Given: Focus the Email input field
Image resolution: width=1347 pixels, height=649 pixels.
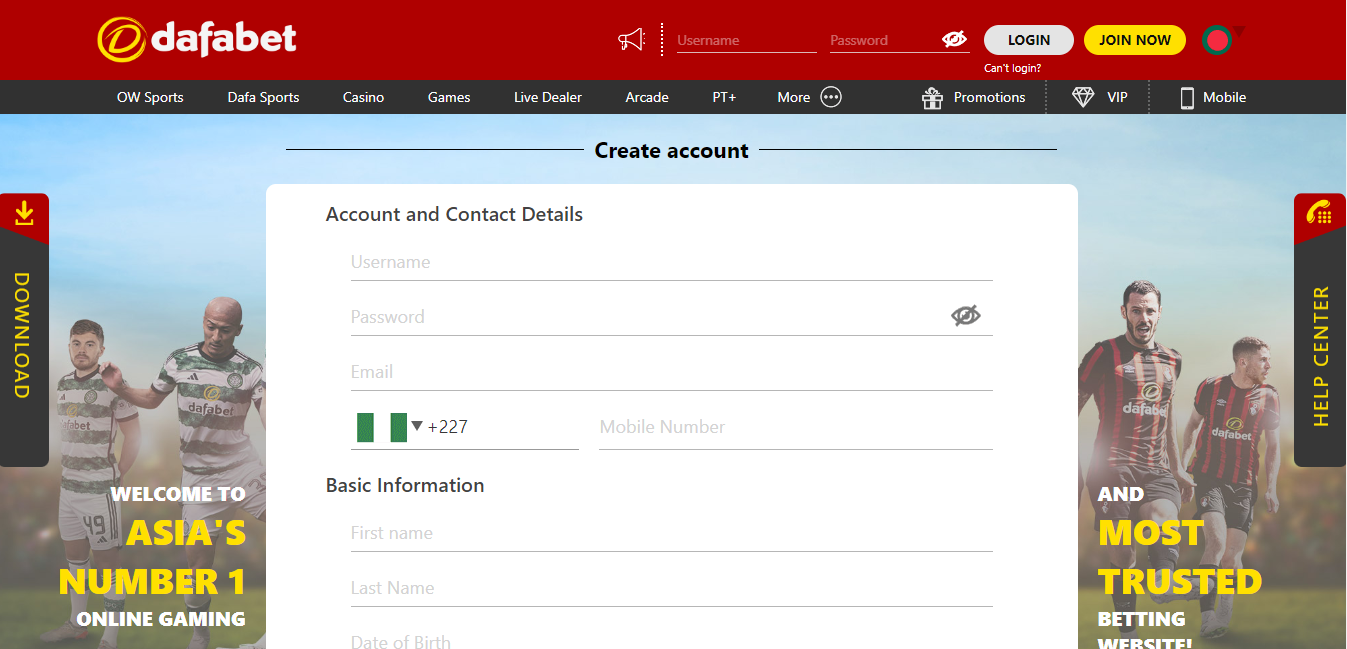Looking at the screenshot, I should [x=670, y=372].
